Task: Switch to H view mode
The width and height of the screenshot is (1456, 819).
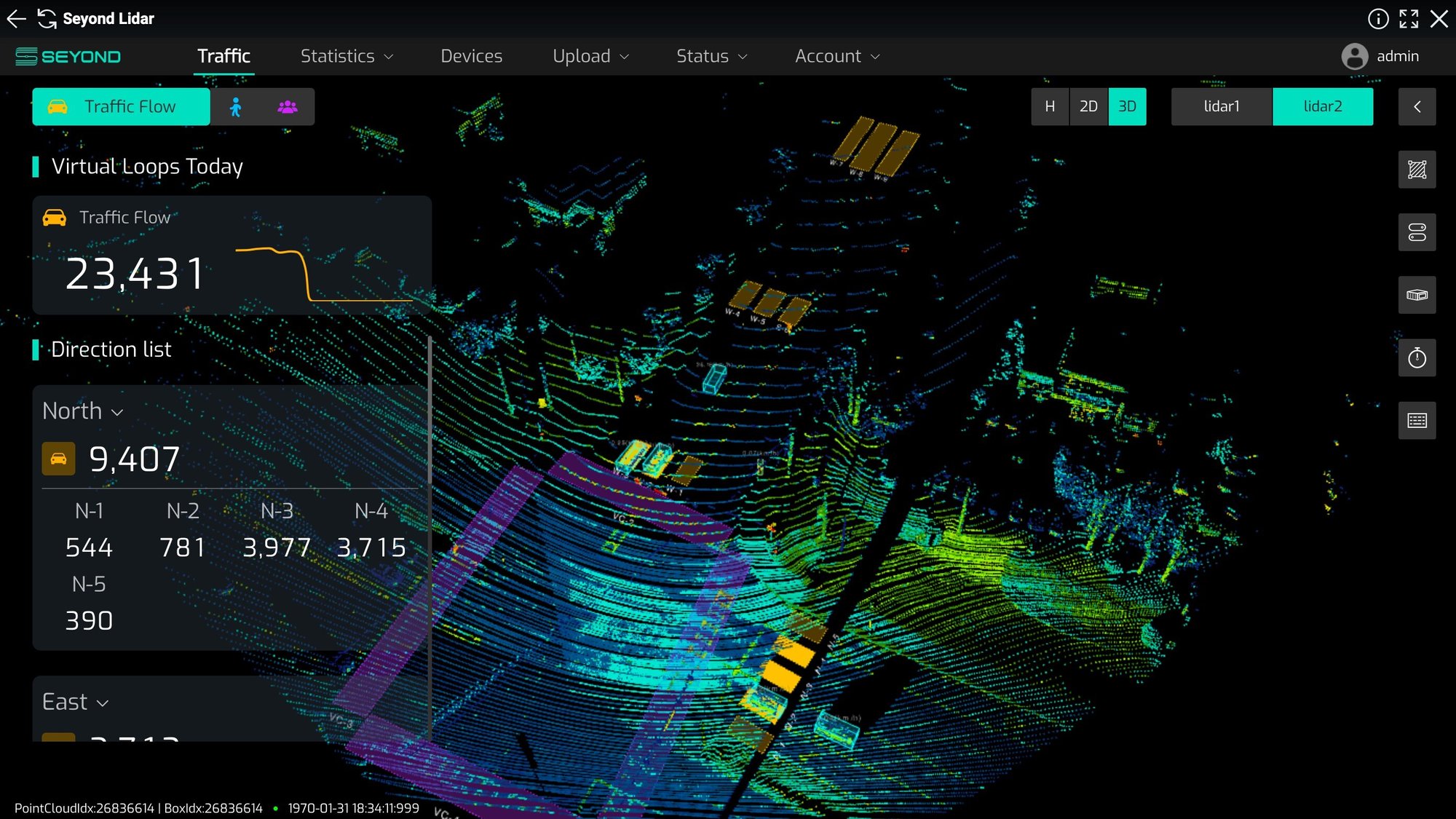Action: pyautogui.click(x=1050, y=106)
